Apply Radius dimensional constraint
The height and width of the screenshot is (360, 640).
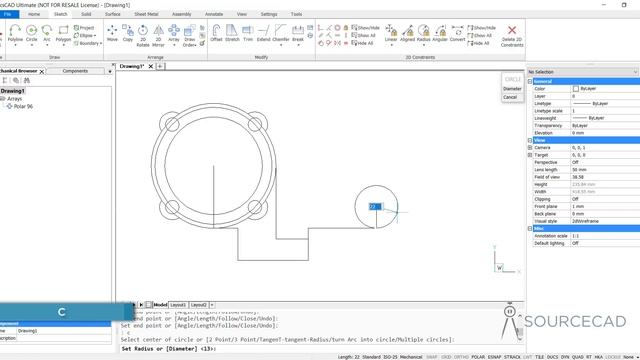[424, 33]
